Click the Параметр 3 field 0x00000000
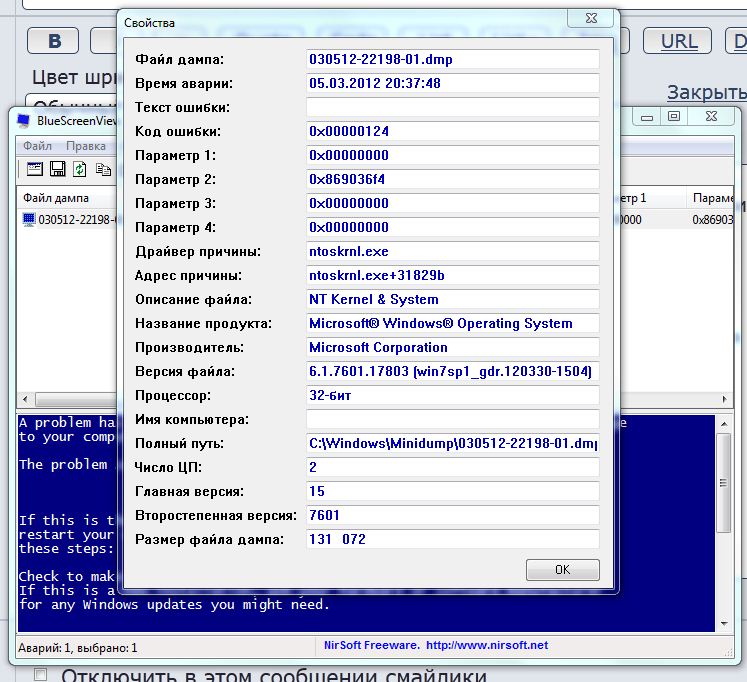The image size is (747, 682). tap(453, 203)
